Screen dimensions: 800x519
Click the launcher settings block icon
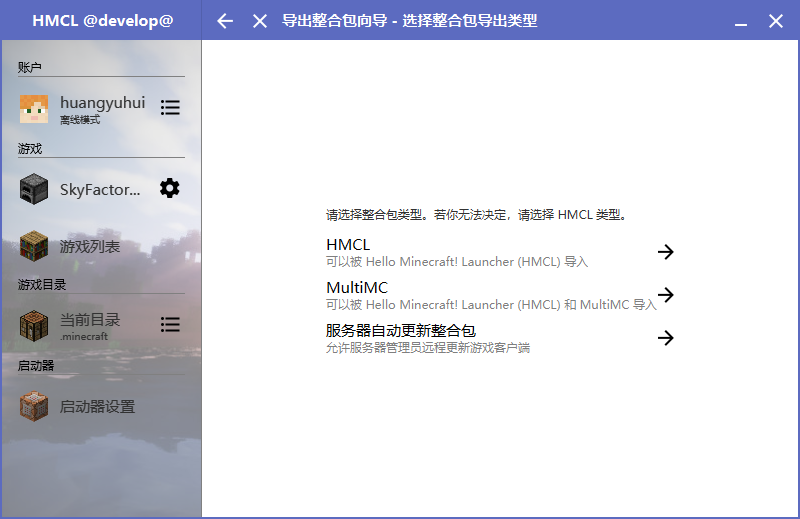34,407
